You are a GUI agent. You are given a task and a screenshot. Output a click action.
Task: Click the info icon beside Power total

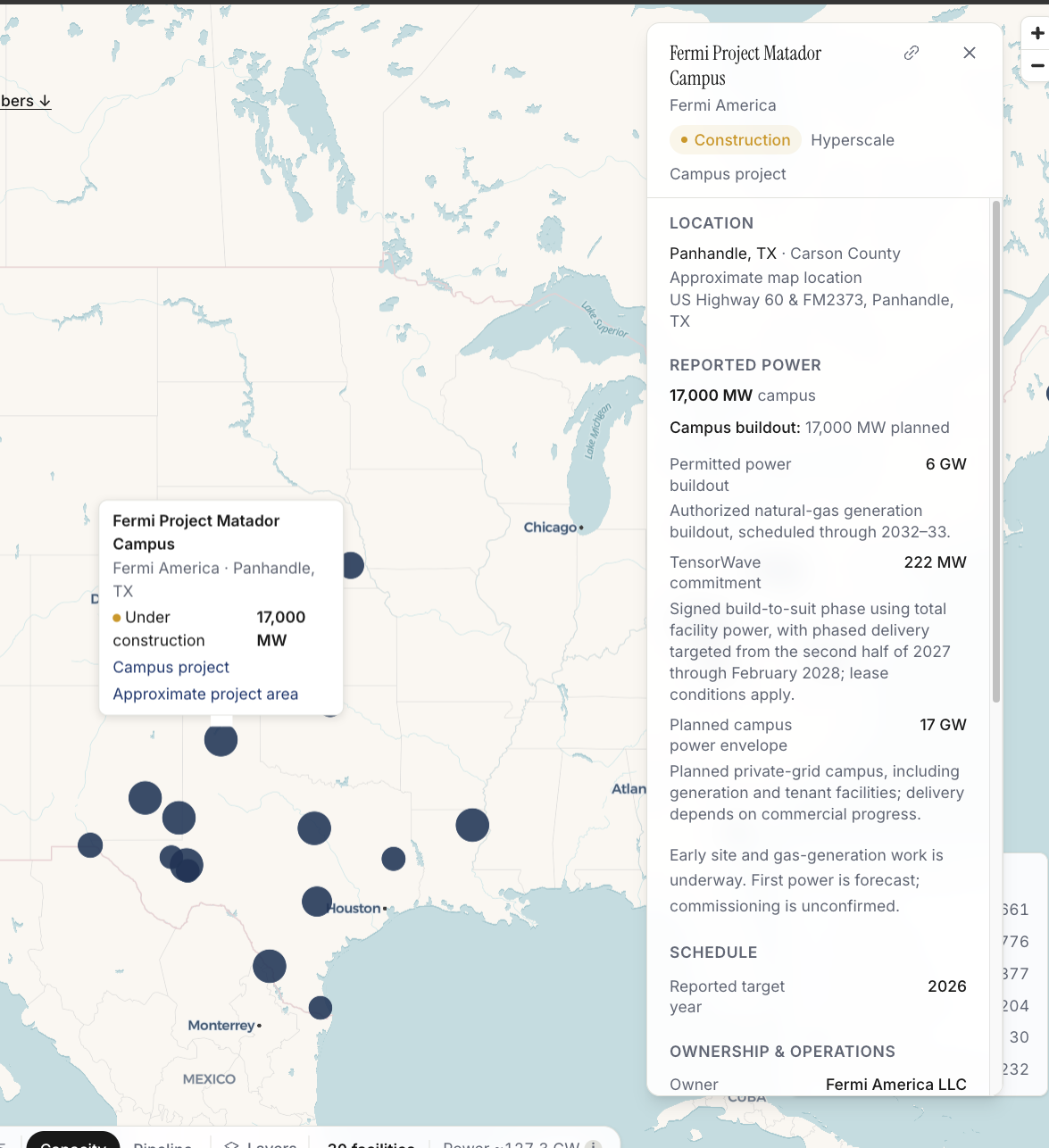tap(595, 1144)
